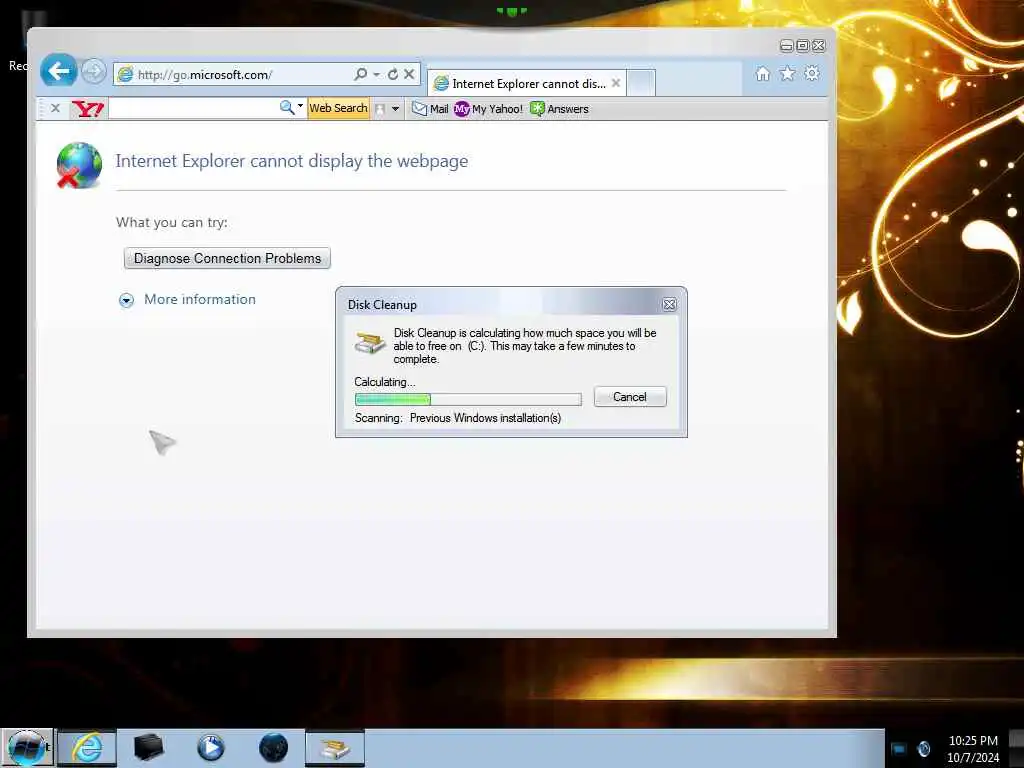Click the Yahoo toolbar search box
This screenshot has height=768, width=1024.
click(193, 108)
